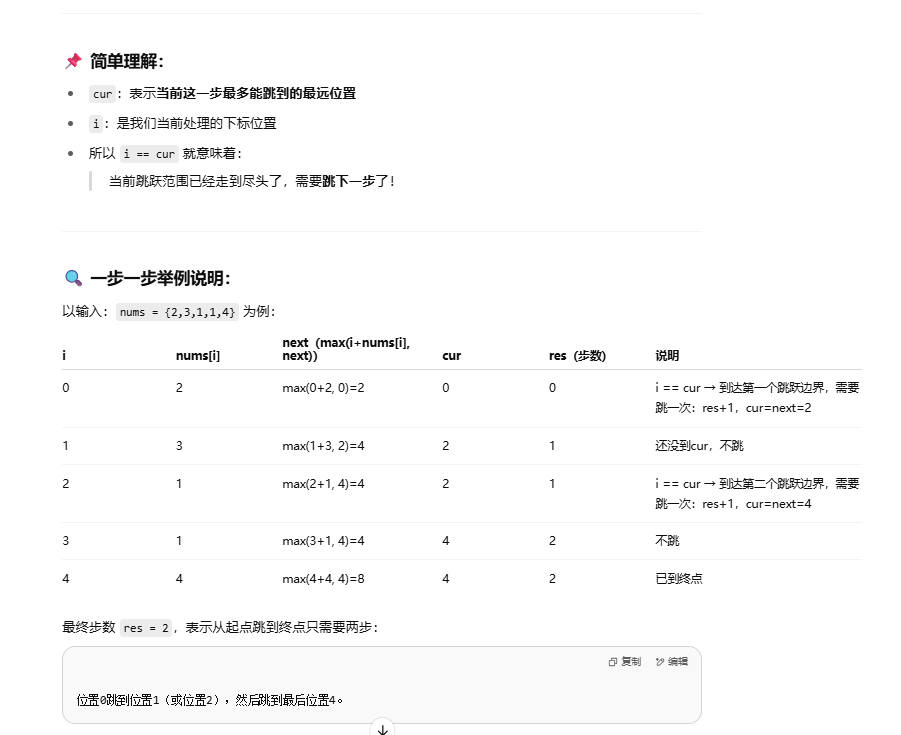The height and width of the screenshot is (735, 901).
Task: Click the scroll-down arrow button
Action: [x=383, y=729]
